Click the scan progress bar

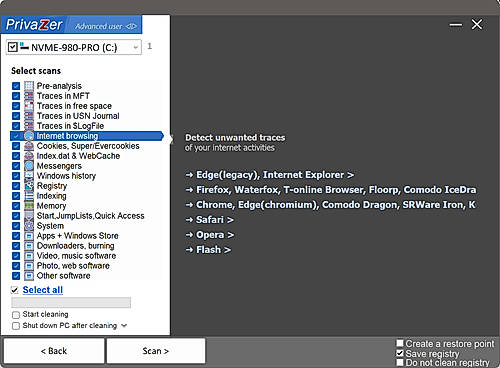click(71, 302)
